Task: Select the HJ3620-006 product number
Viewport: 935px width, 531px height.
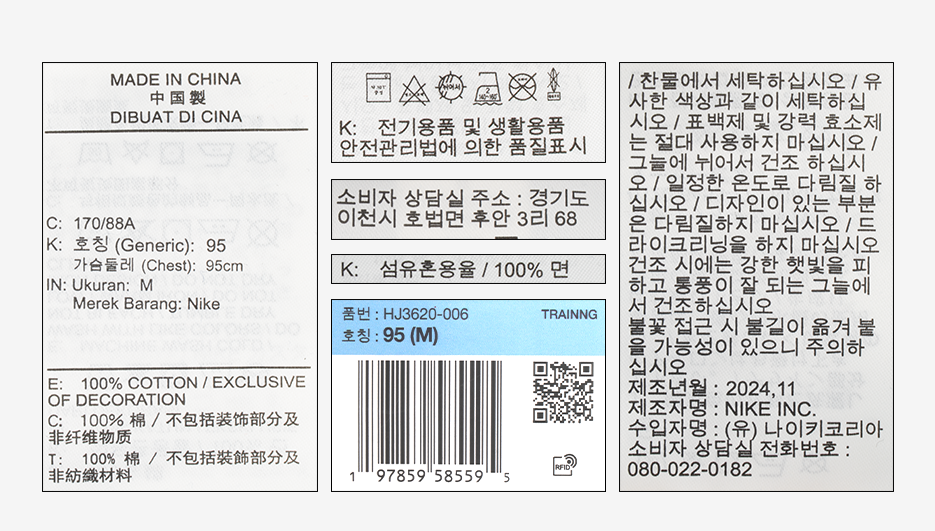Action: click(x=425, y=314)
